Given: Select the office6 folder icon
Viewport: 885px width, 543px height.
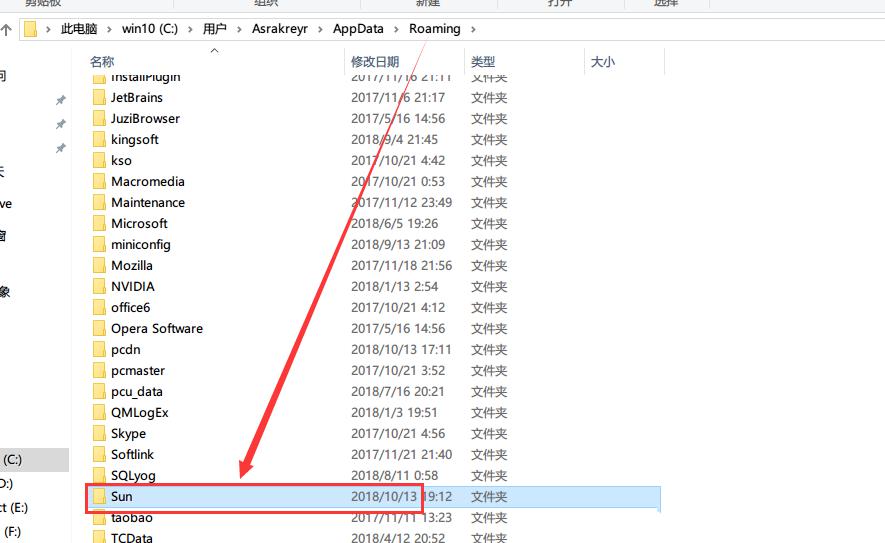Looking at the screenshot, I should coord(99,308).
